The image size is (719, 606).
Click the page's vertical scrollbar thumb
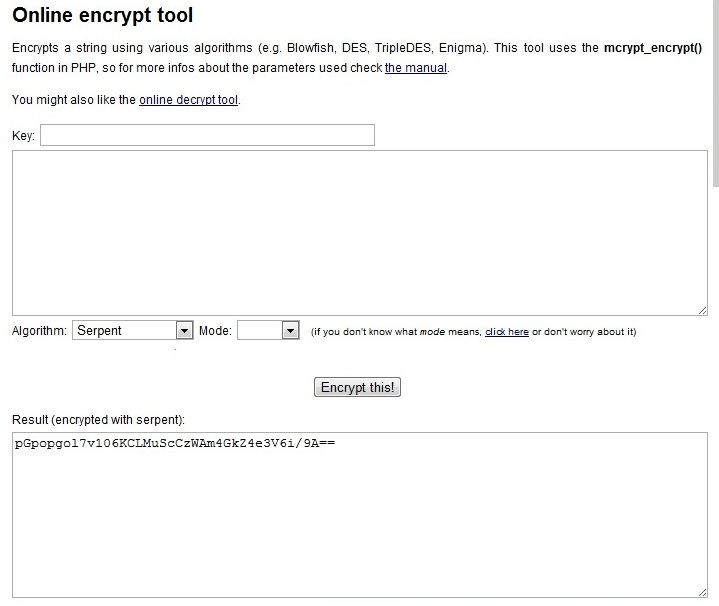[x=716, y=93]
